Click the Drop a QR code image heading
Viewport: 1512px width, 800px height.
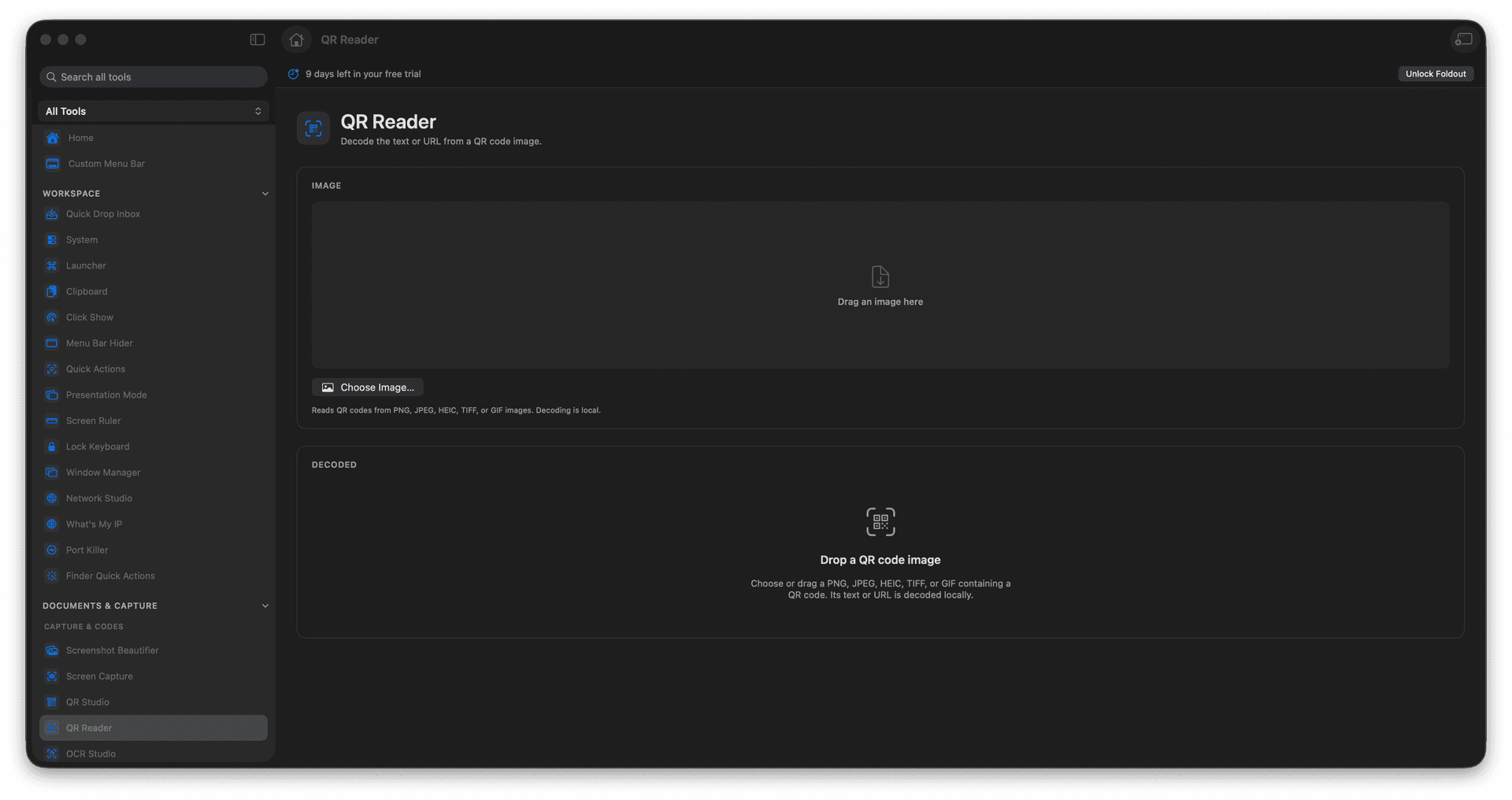[880, 560]
